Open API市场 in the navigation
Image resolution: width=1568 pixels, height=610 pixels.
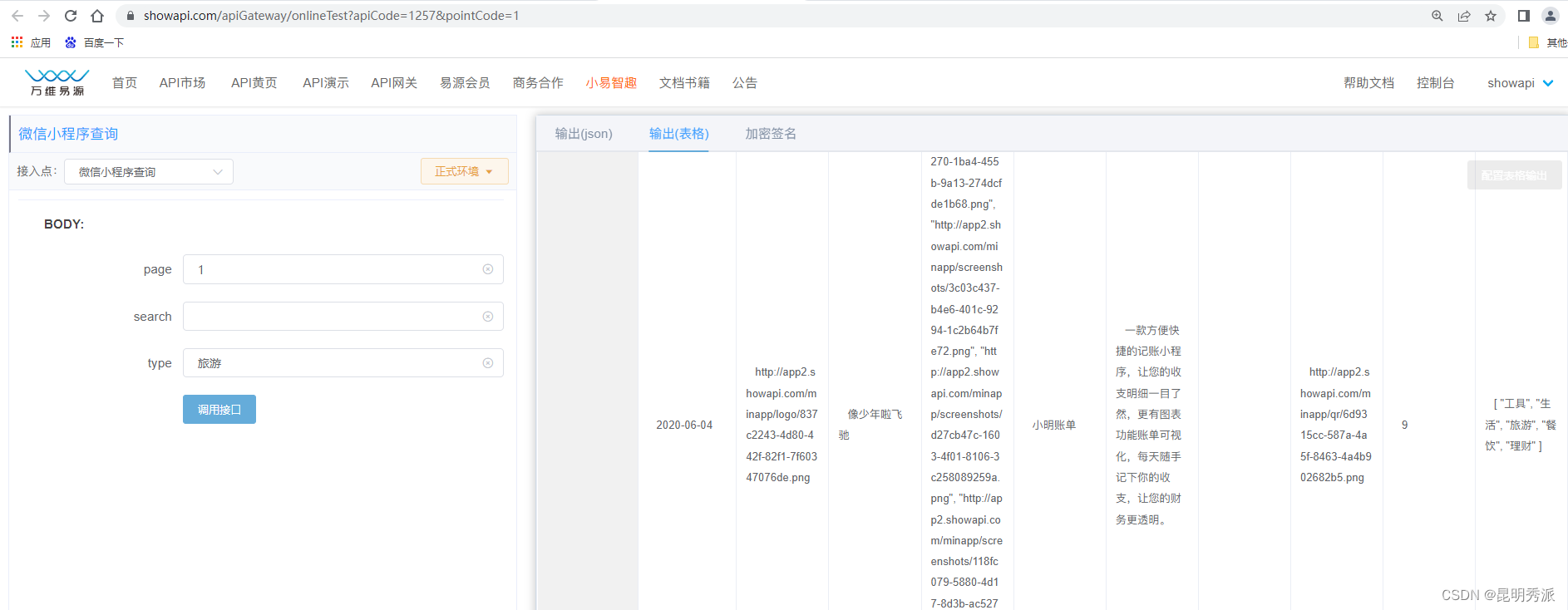[182, 83]
